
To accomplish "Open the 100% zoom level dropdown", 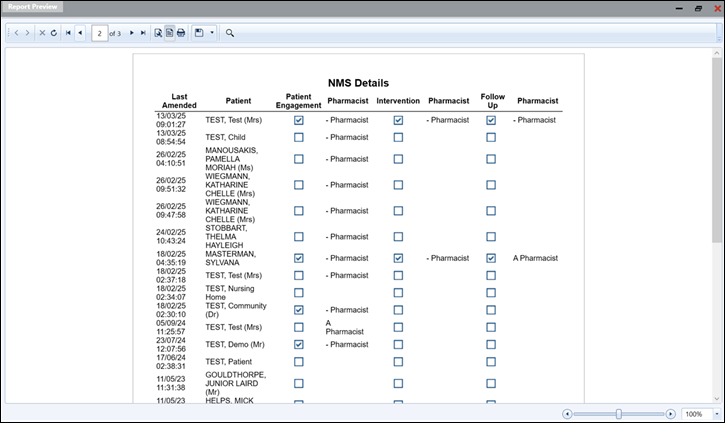I will point(717,414).
